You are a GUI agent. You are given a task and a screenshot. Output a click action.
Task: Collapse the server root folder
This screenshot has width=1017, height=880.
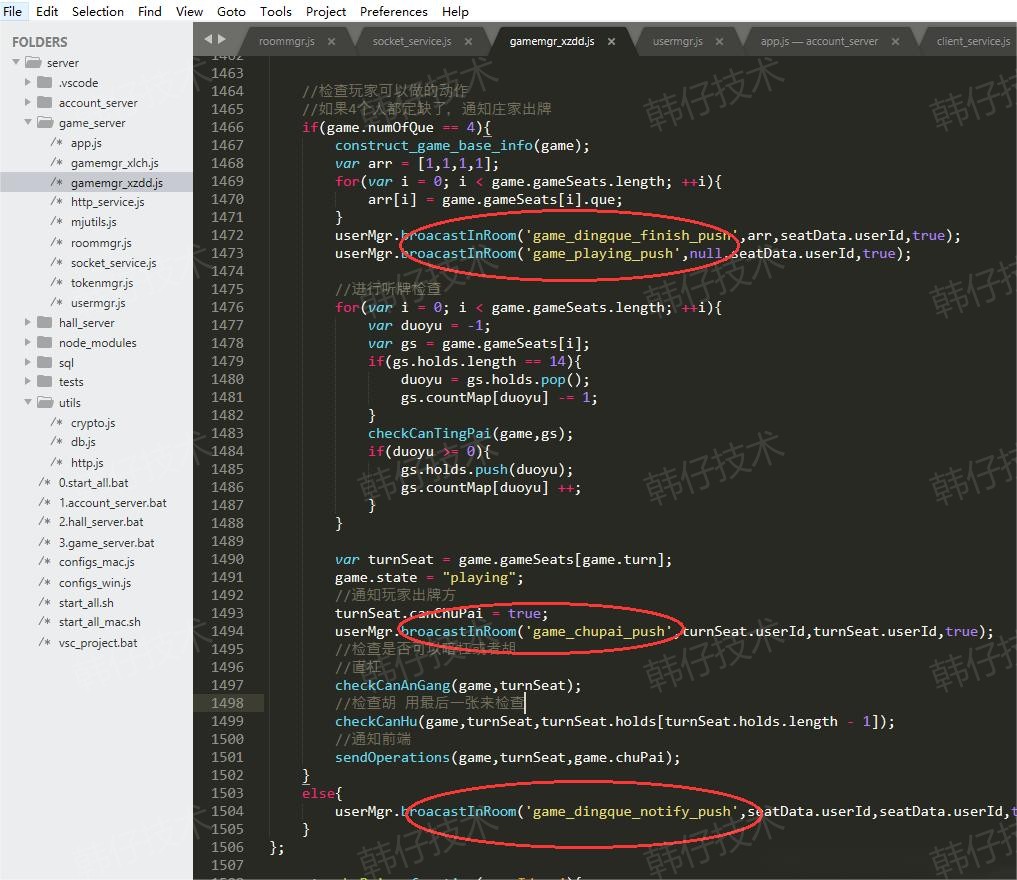point(16,62)
